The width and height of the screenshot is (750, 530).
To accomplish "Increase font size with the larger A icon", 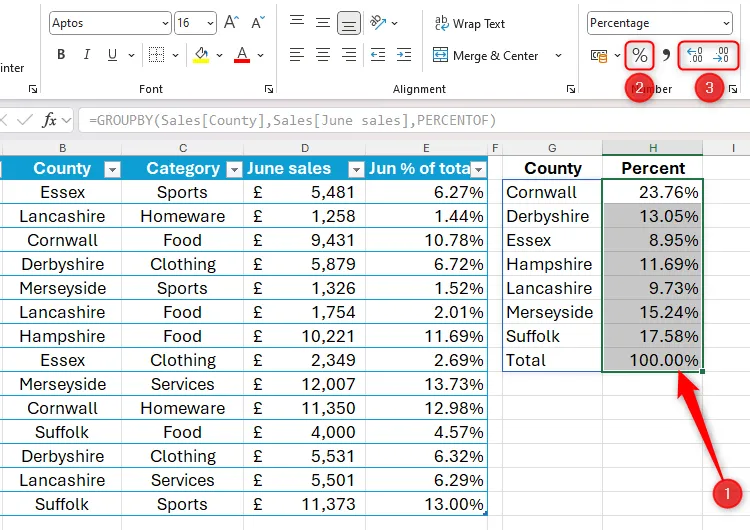I will coord(232,23).
